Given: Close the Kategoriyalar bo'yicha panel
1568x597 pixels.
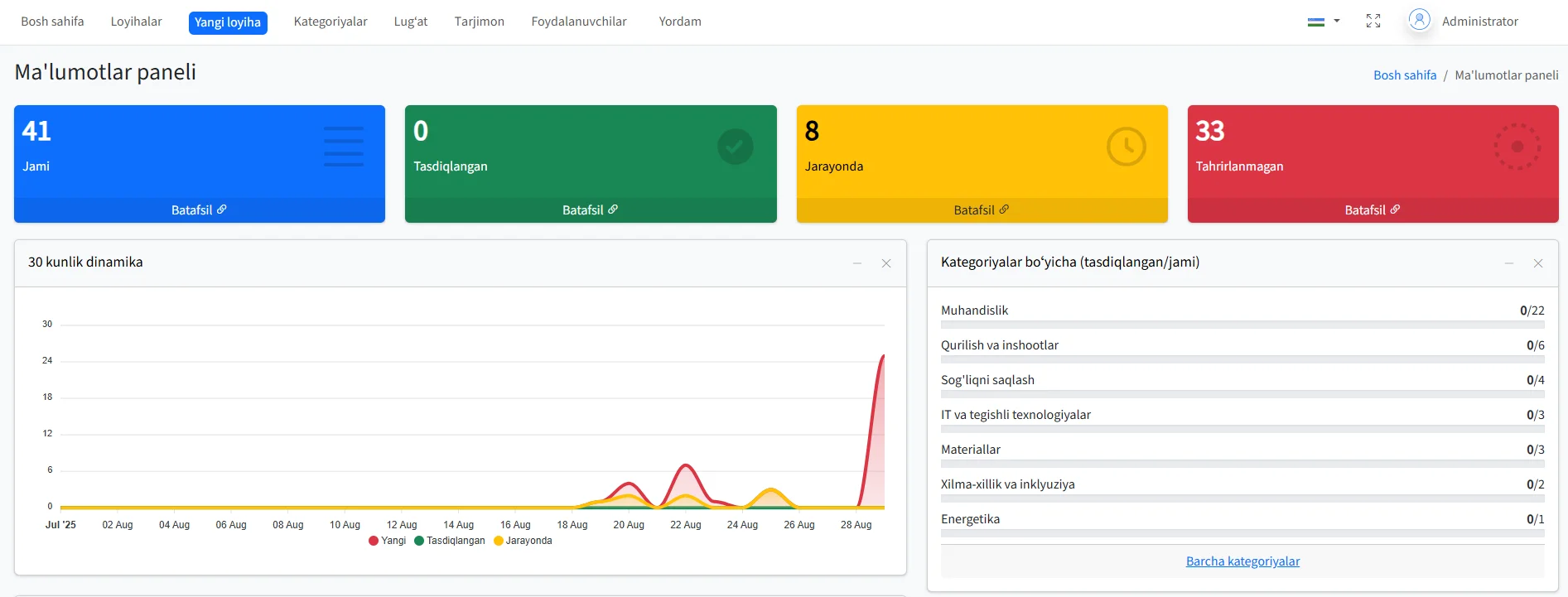Looking at the screenshot, I should tap(1537, 263).
